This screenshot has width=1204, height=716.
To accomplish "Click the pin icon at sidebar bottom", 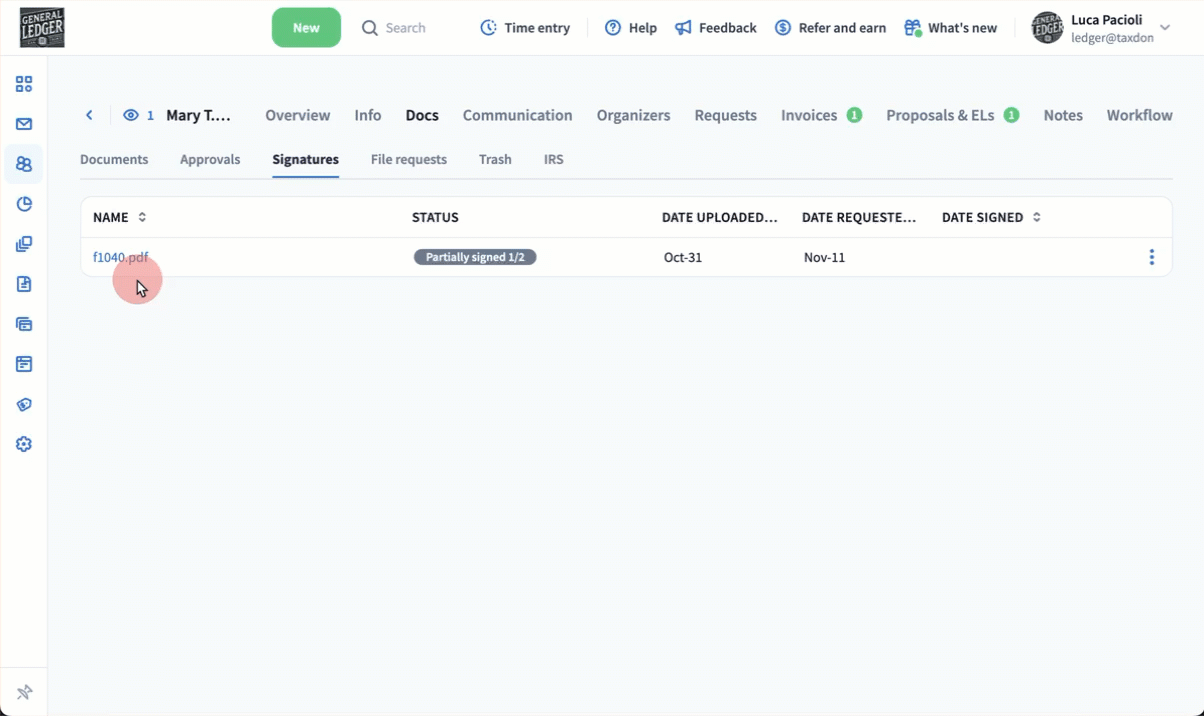I will 24,692.
